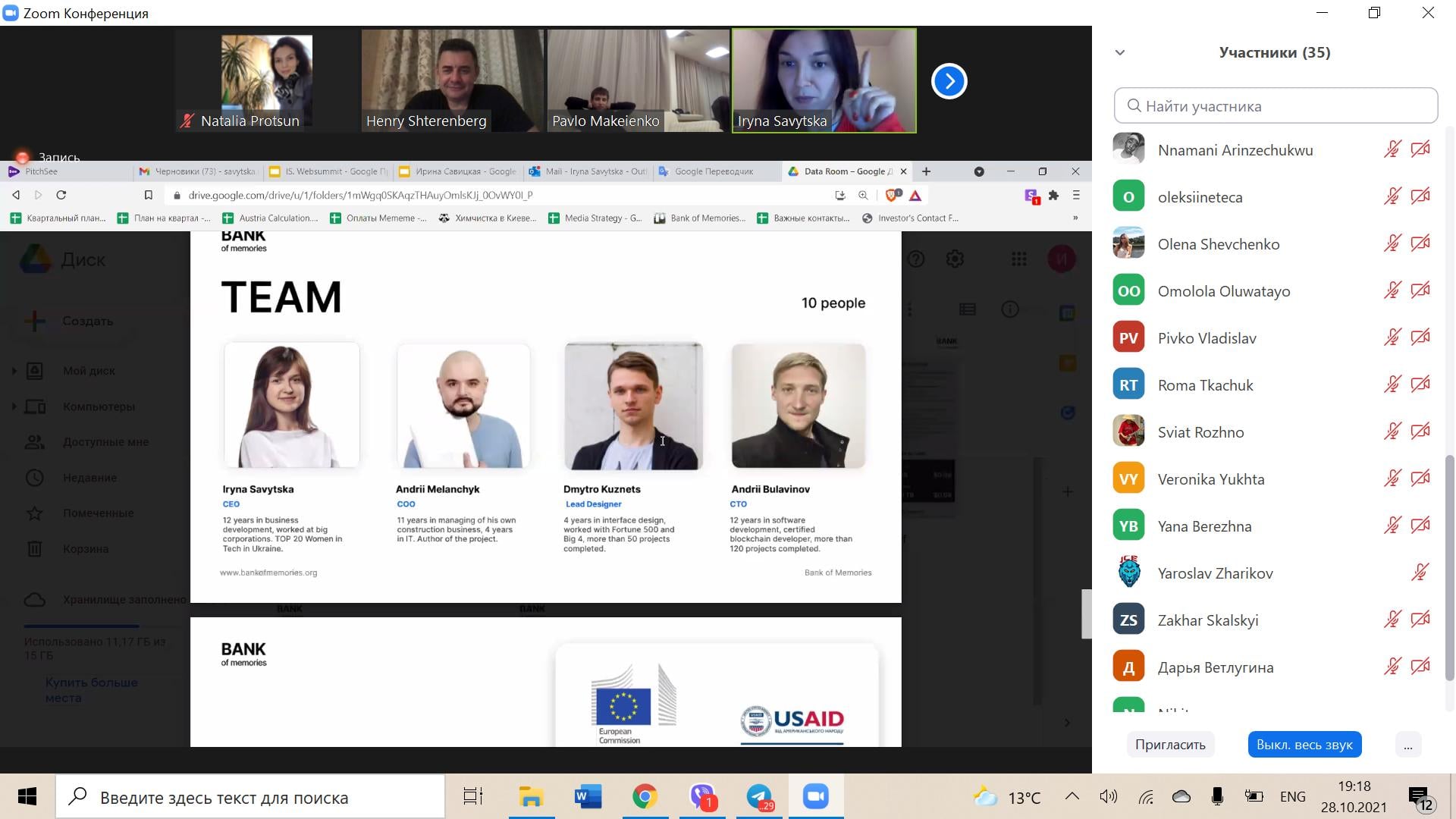This screenshot has height=819, width=1456.
Task: Click muted mic icon for Yaroslav Zharikov
Action: pos(1420,573)
